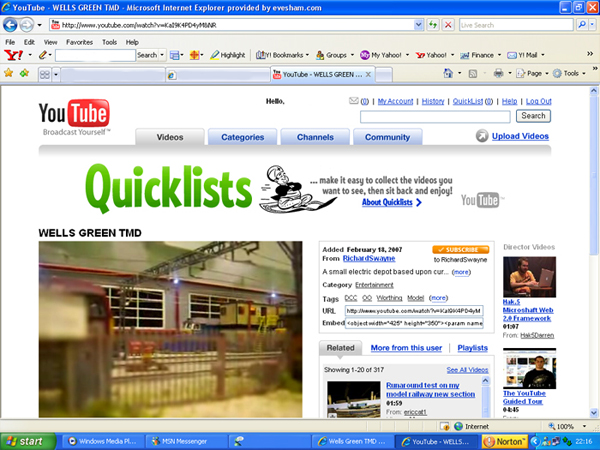The width and height of the screenshot is (600, 450).
Task: Click the Log Out link
Action: tap(538, 101)
